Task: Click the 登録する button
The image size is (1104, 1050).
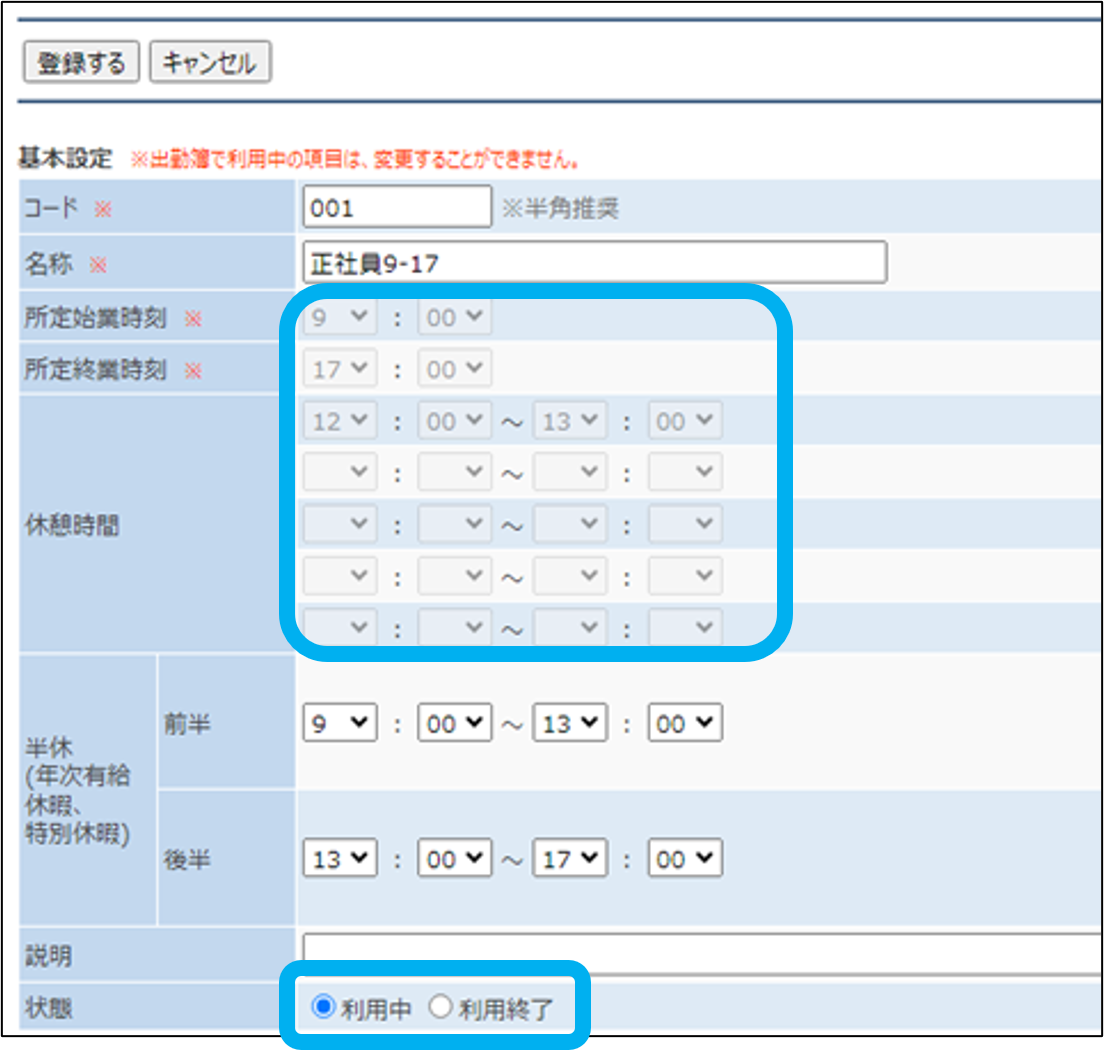Action: (x=81, y=63)
